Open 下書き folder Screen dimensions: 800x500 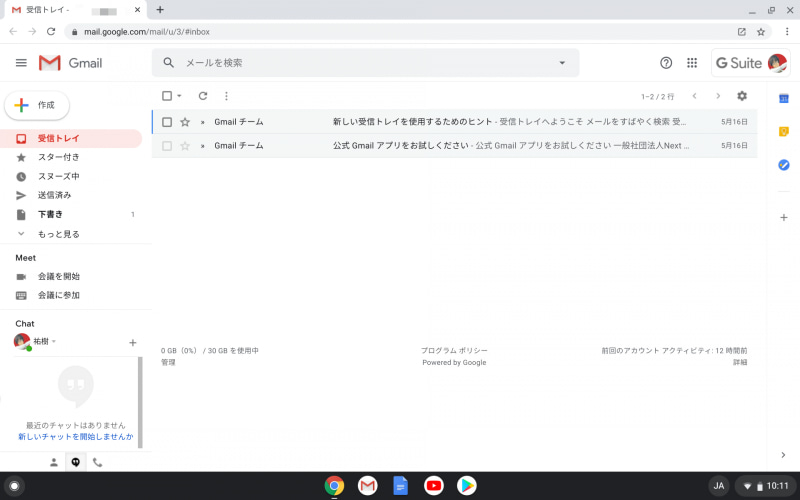click(71, 214)
